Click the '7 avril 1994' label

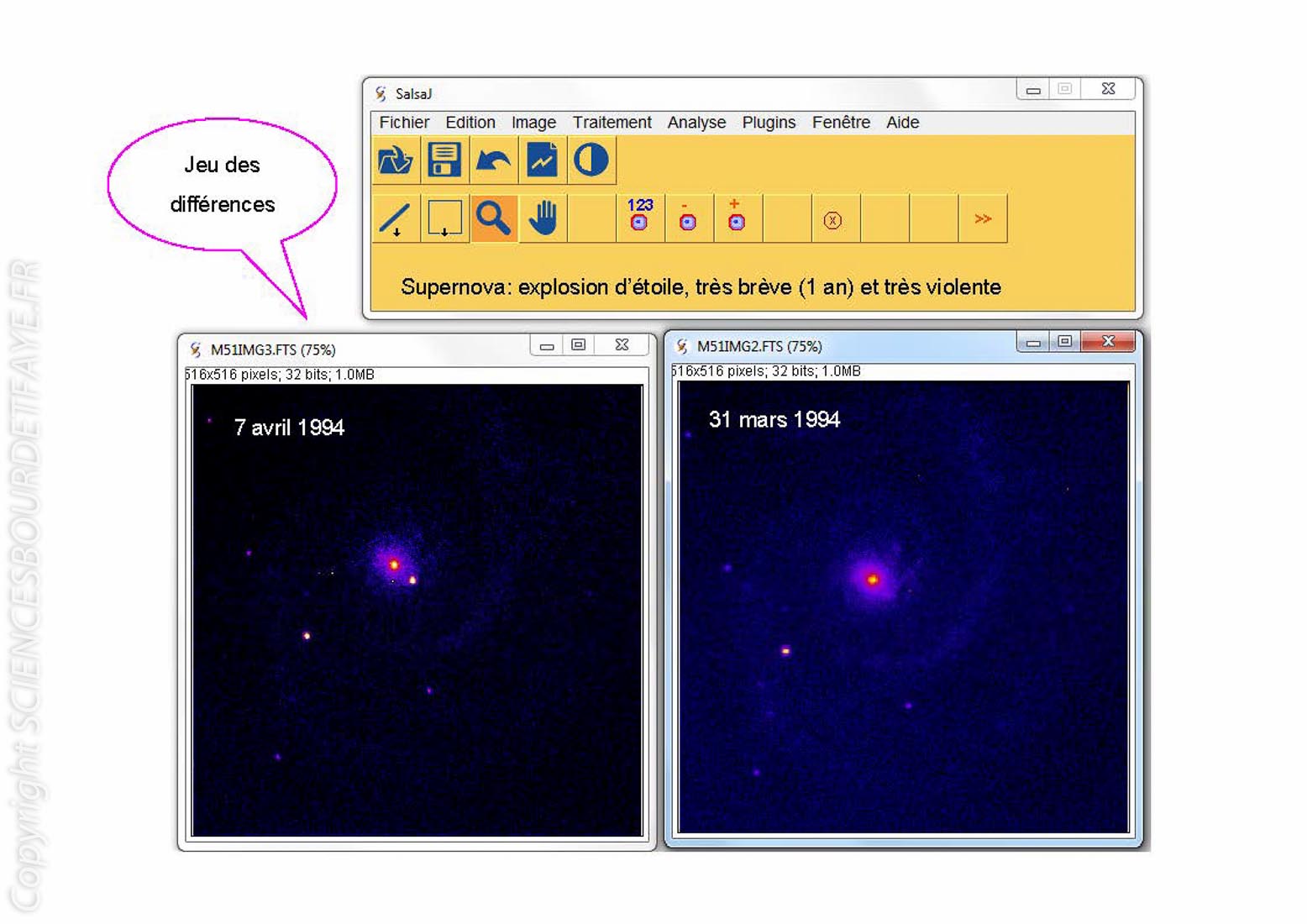(289, 428)
